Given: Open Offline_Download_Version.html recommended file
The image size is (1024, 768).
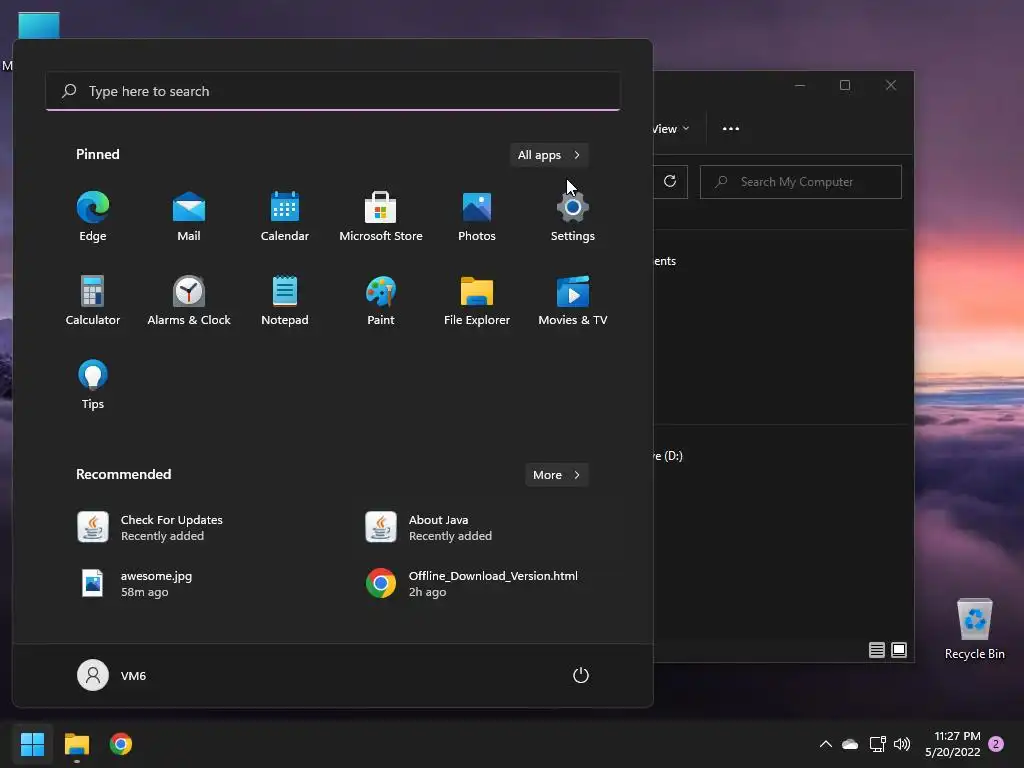Looking at the screenshot, I should click(477, 583).
